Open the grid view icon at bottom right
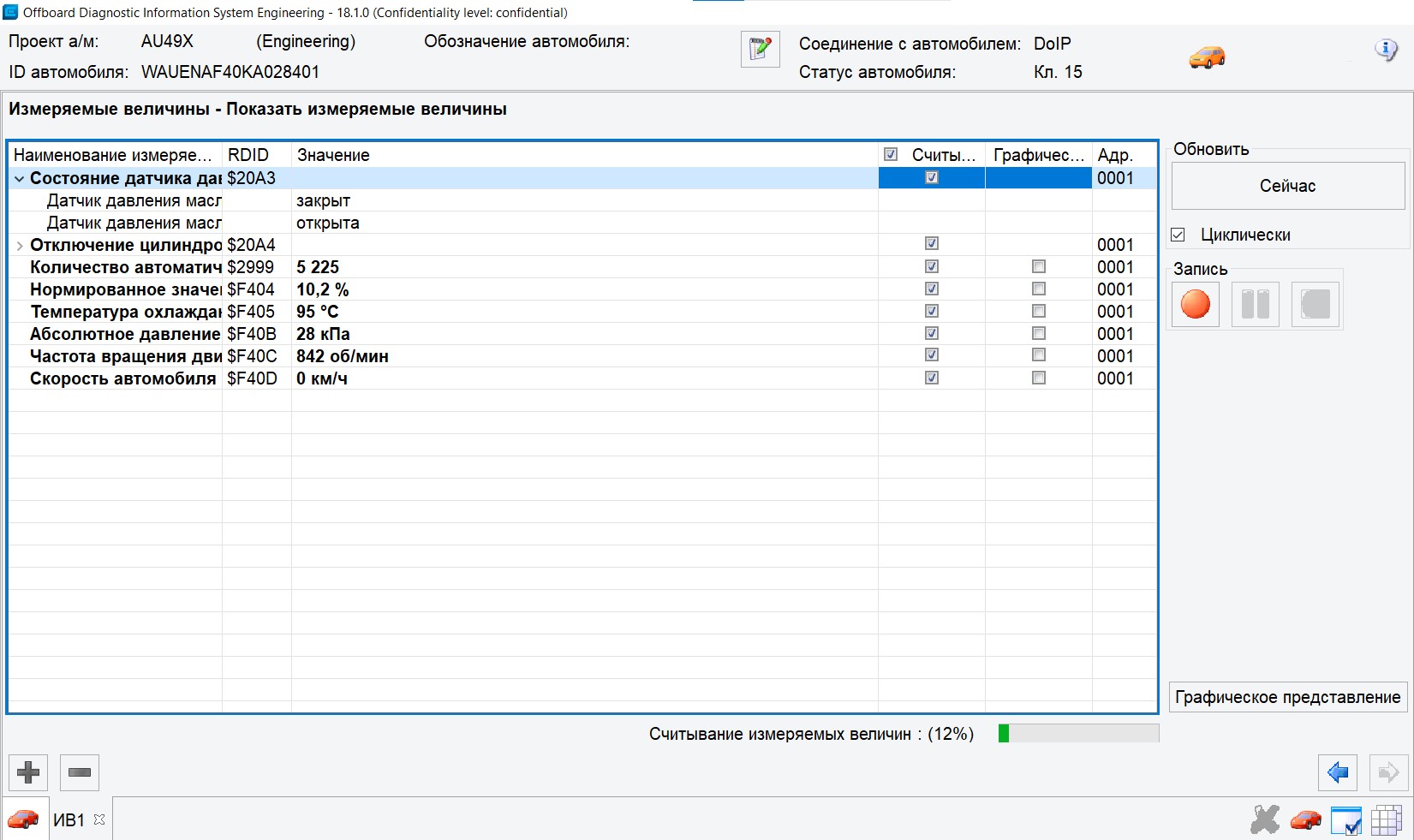This screenshot has width=1414, height=840. [x=1386, y=820]
